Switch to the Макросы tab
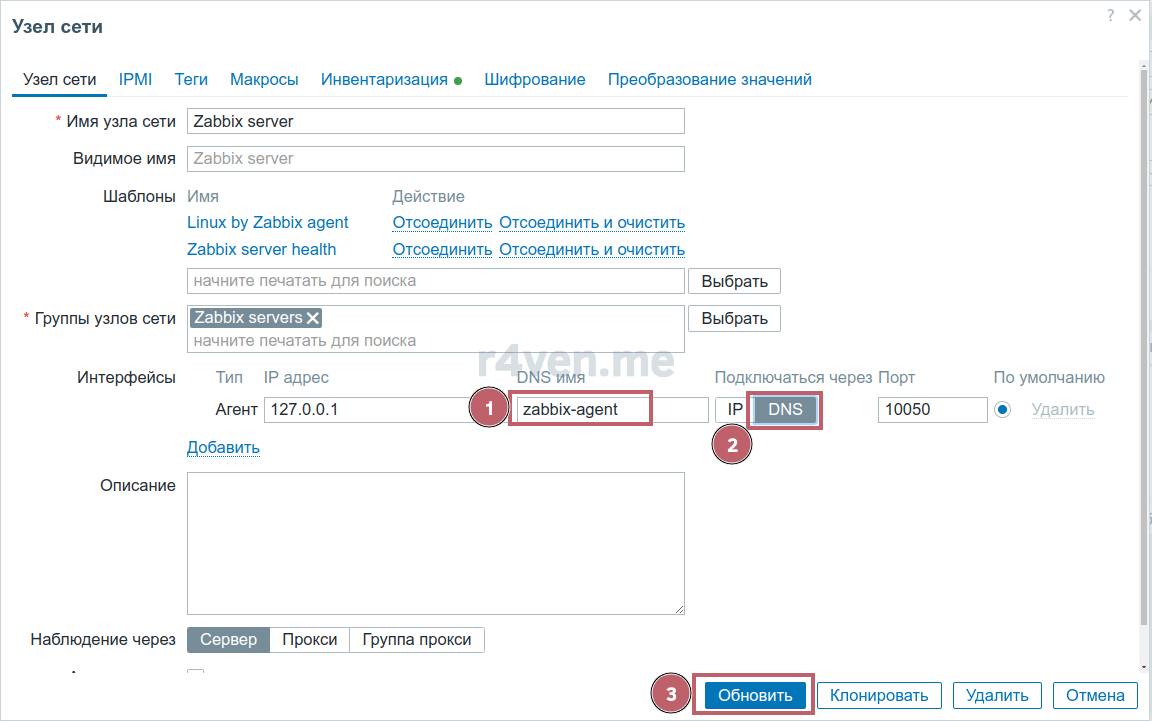 click(264, 79)
